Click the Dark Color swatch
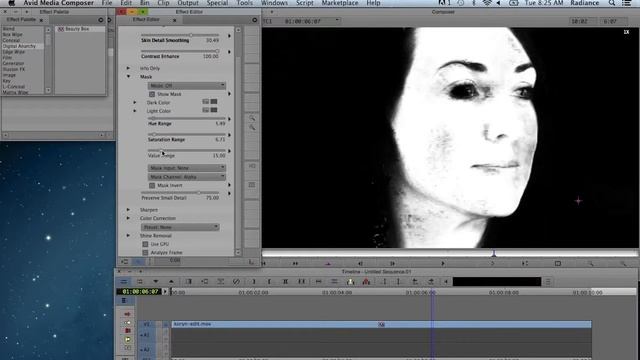The width and height of the screenshot is (640, 360). (x=214, y=102)
